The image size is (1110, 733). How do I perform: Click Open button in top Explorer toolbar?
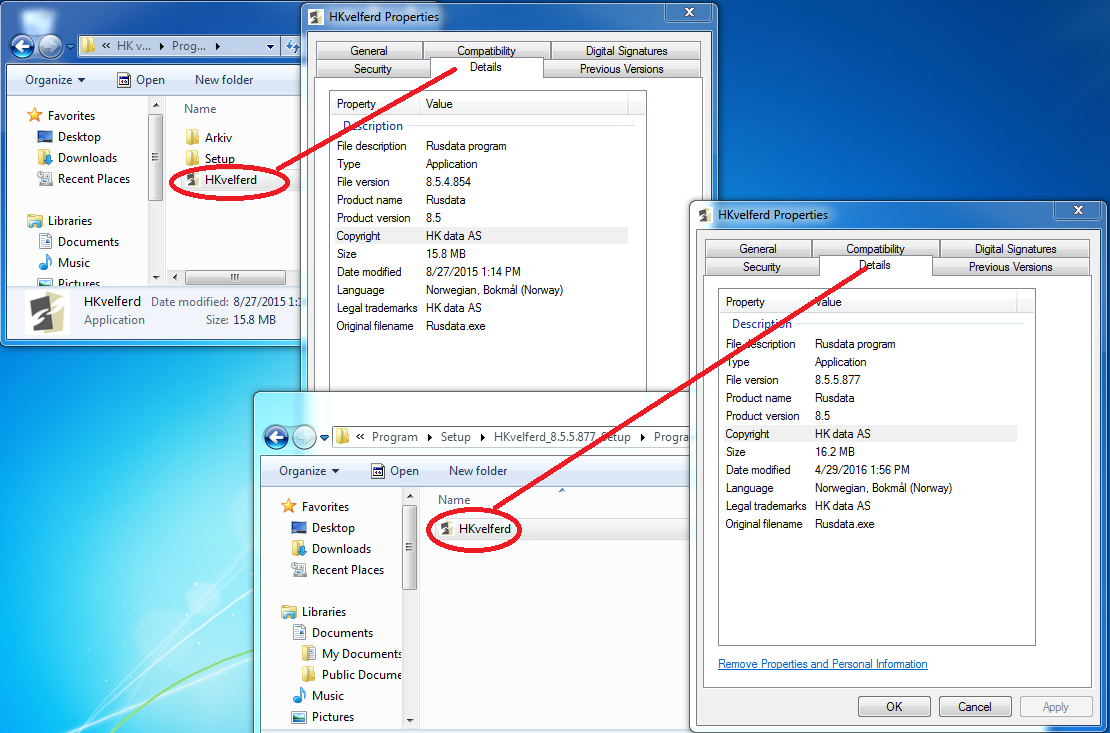point(141,80)
